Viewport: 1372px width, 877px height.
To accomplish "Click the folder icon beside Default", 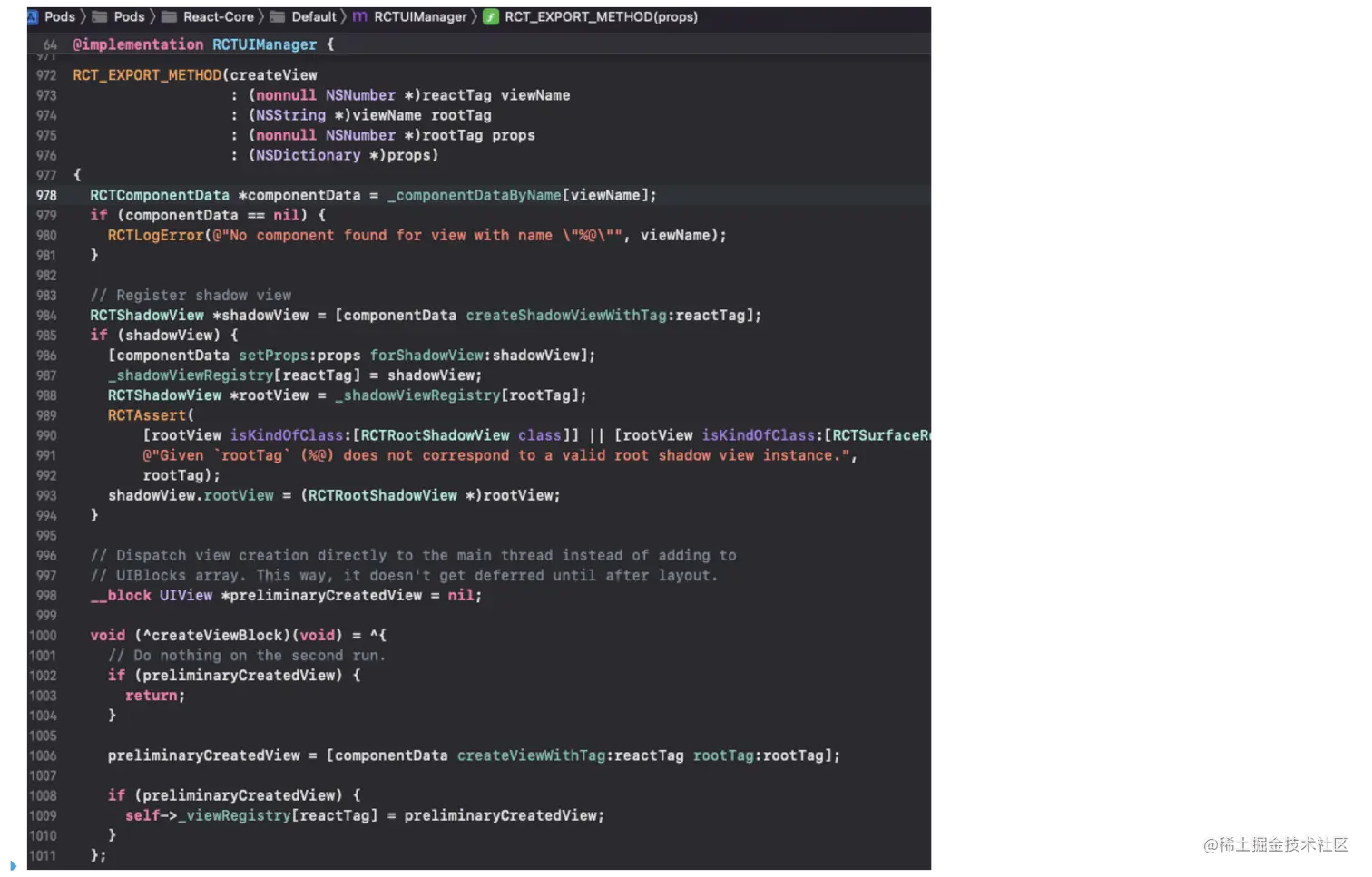I will pos(278,16).
